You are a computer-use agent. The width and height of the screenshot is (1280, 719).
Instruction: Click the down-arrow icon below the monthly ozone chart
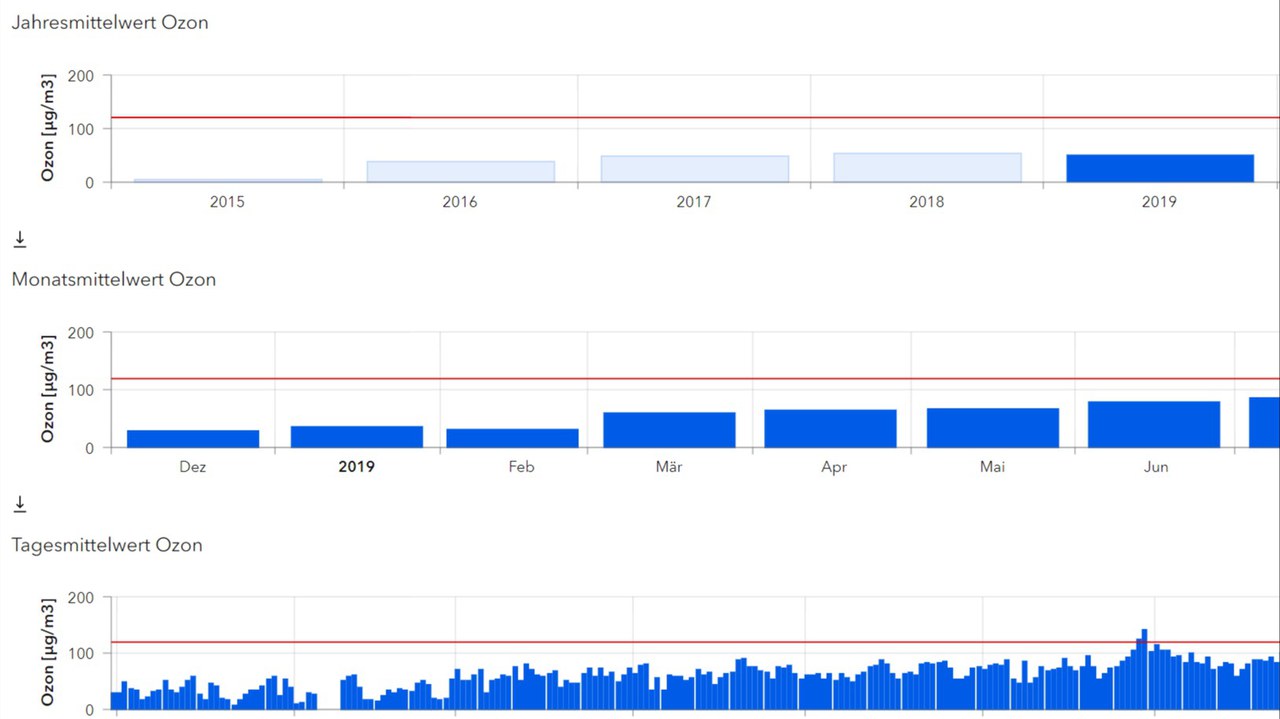[20, 504]
